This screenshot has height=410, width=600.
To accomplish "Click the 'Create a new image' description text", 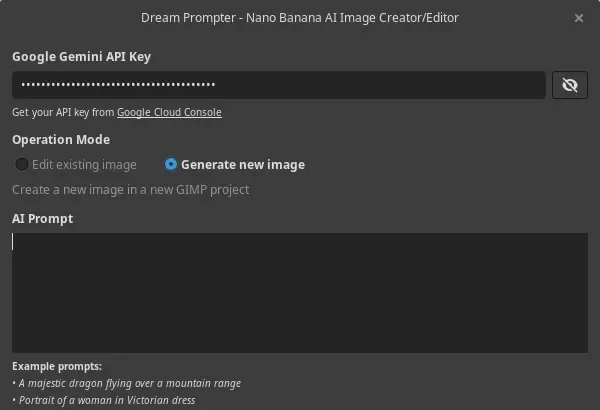I will point(130,189).
